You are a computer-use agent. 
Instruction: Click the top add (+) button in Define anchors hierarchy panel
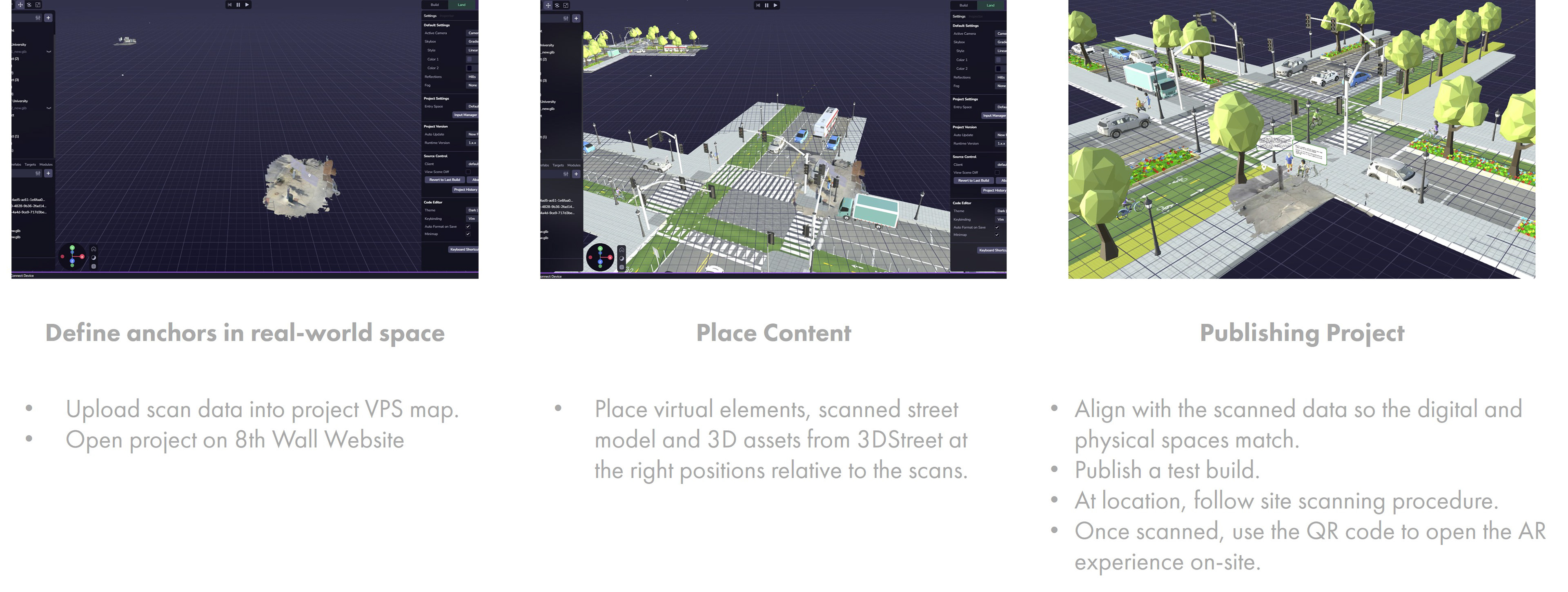click(x=48, y=18)
